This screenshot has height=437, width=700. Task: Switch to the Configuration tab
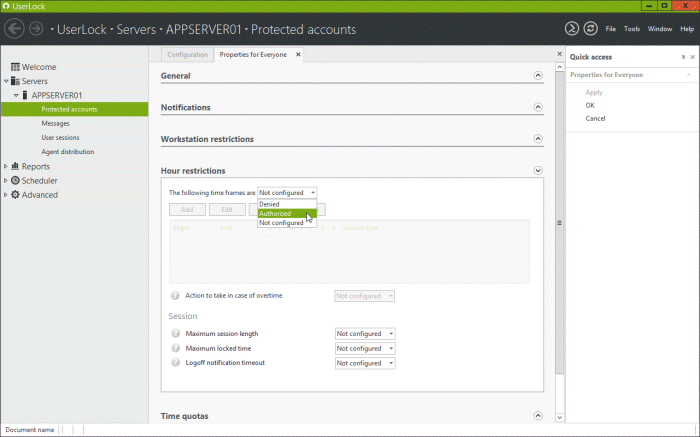tap(187, 55)
